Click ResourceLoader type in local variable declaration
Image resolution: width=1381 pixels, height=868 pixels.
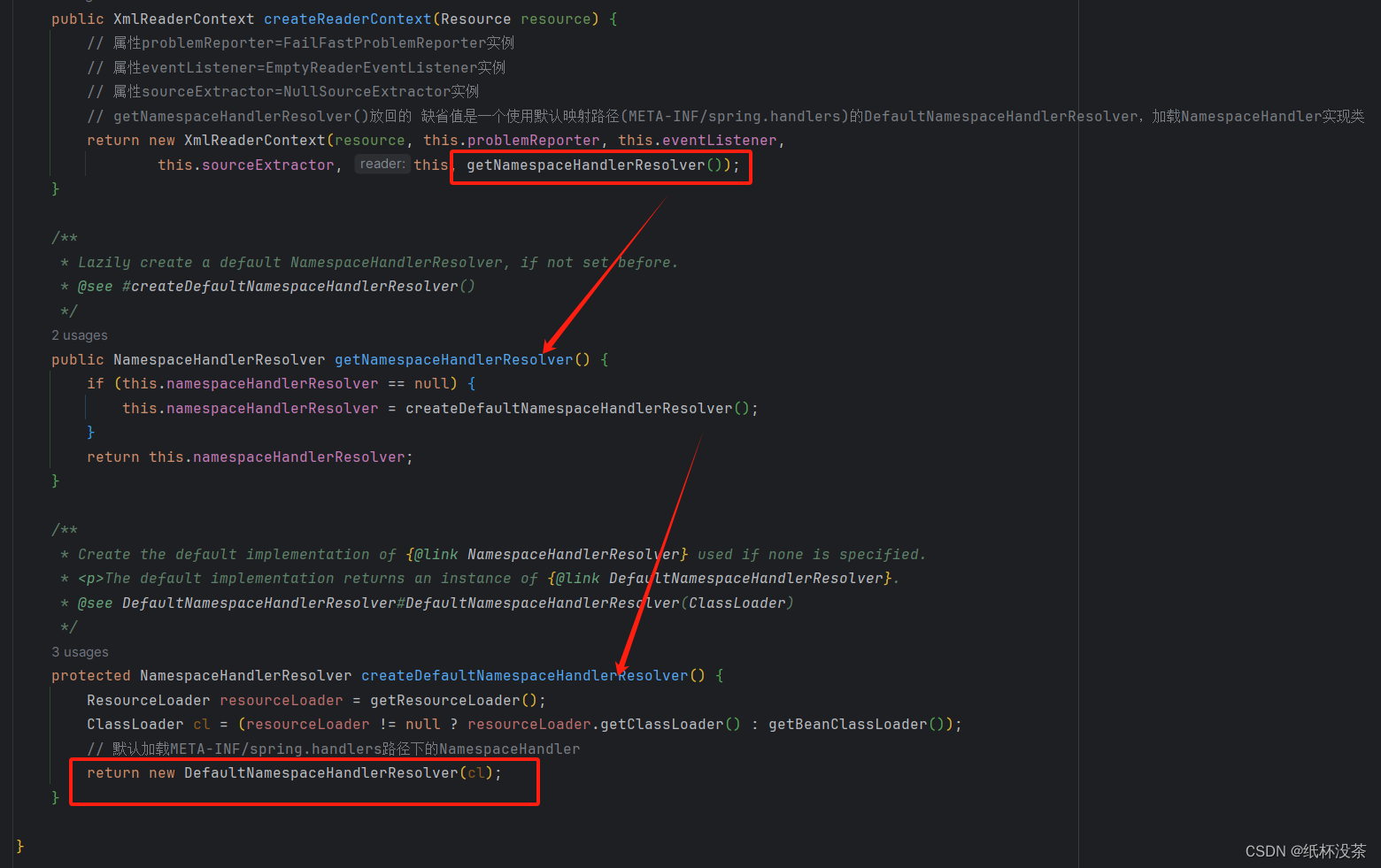tap(148, 700)
